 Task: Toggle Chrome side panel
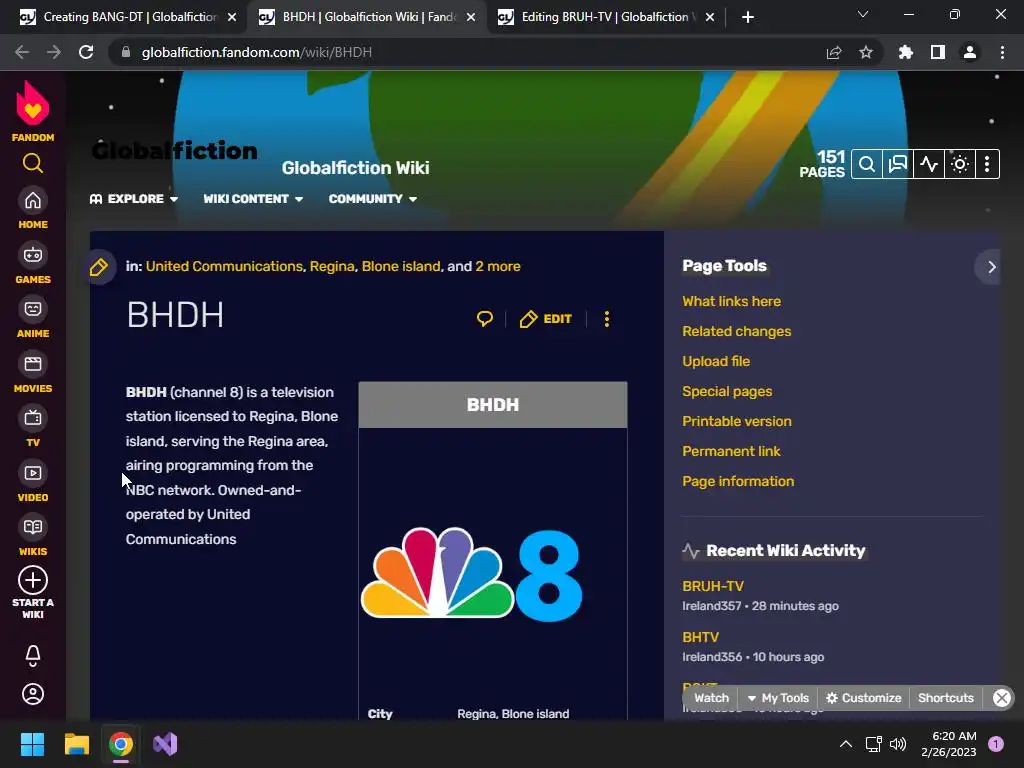click(938, 52)
